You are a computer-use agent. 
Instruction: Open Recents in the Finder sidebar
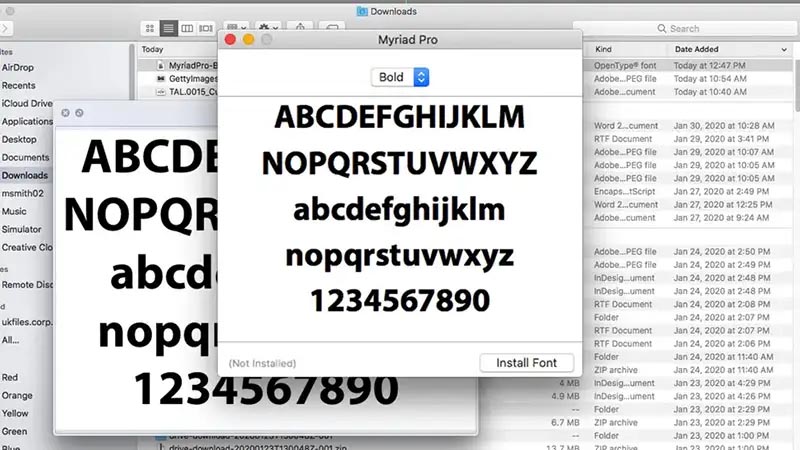tap(18, 85)
